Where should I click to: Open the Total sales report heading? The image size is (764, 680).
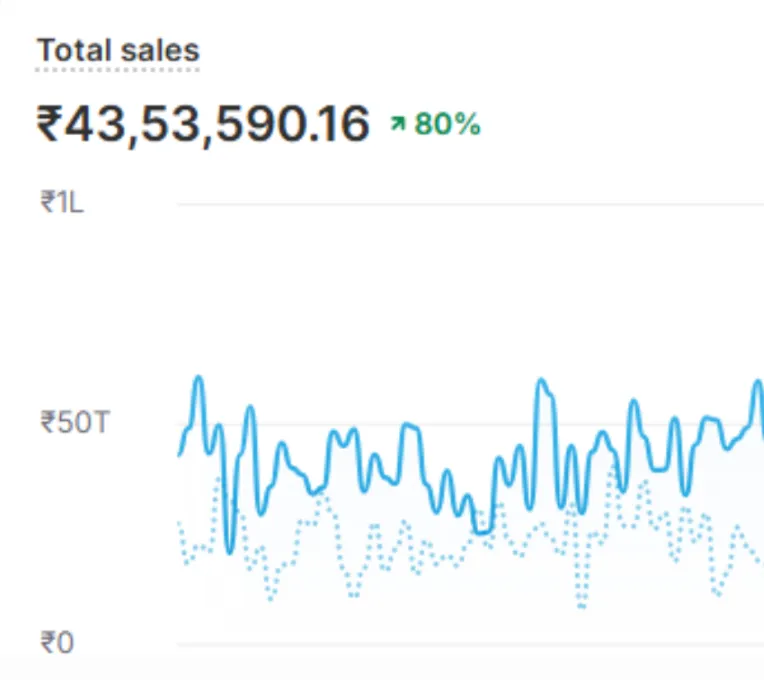click(118, 50)
